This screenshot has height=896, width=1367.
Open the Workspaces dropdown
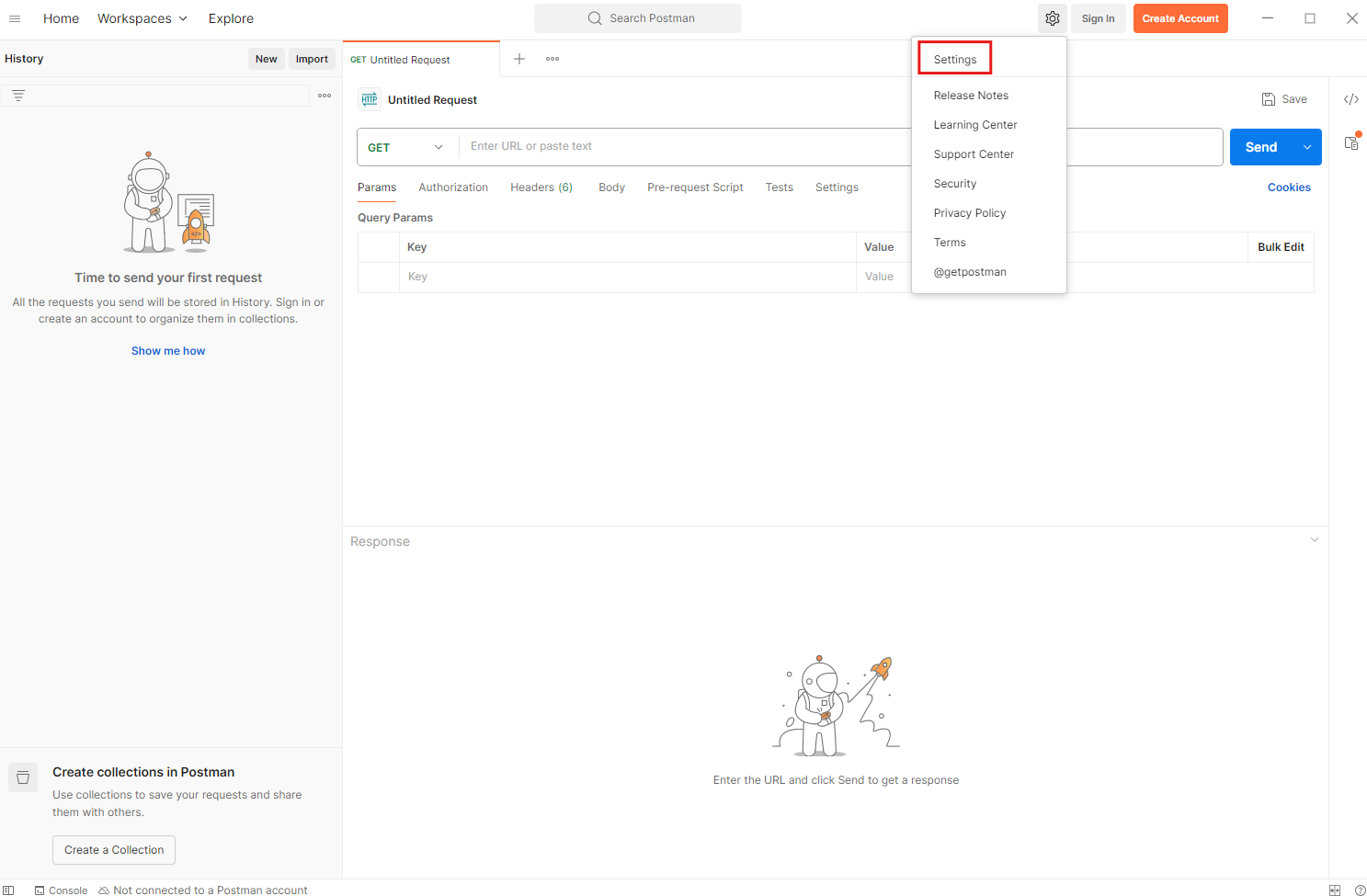(x=142, y=18)
